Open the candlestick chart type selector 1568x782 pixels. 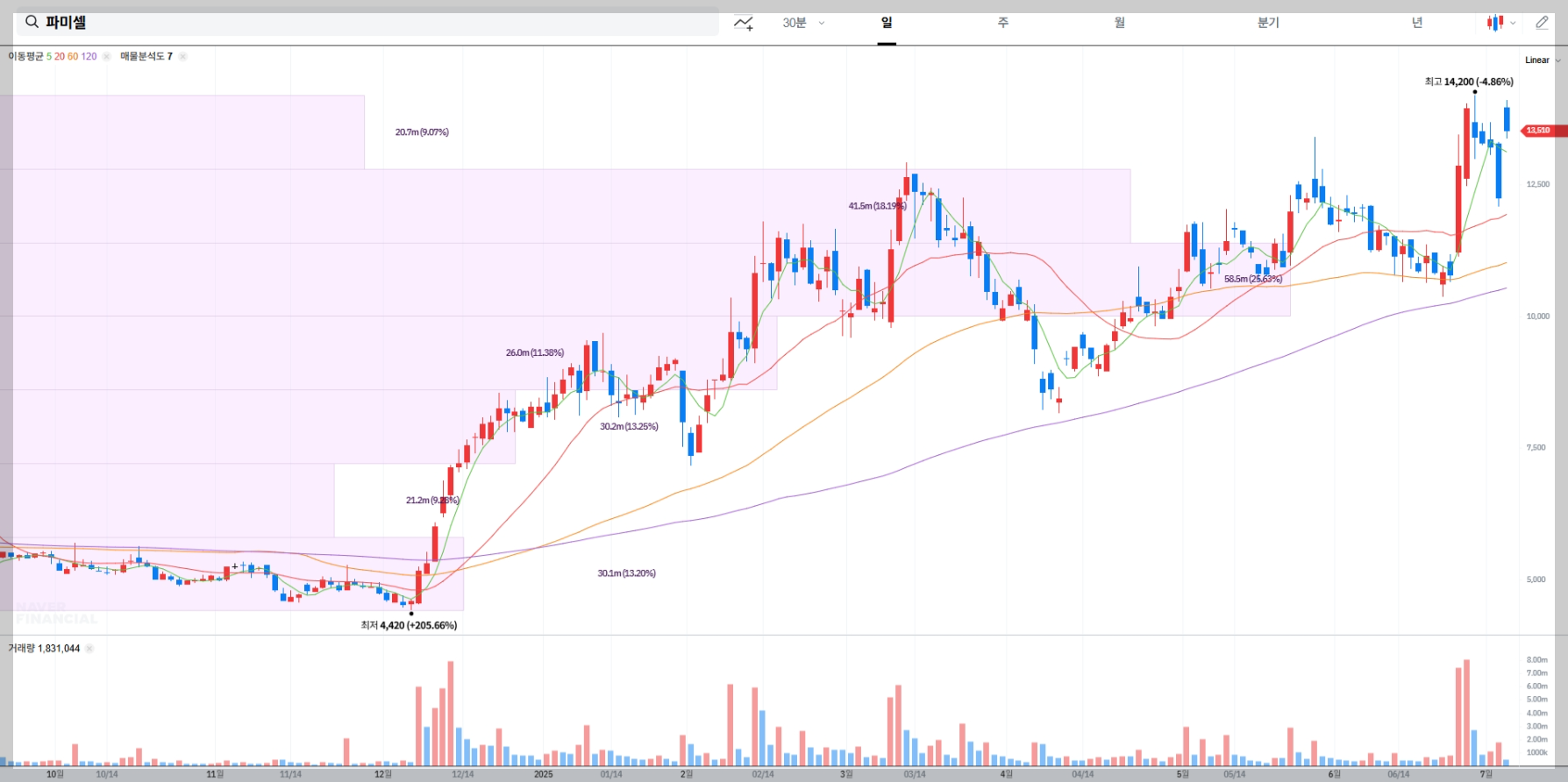click(x=1500, y=23)
